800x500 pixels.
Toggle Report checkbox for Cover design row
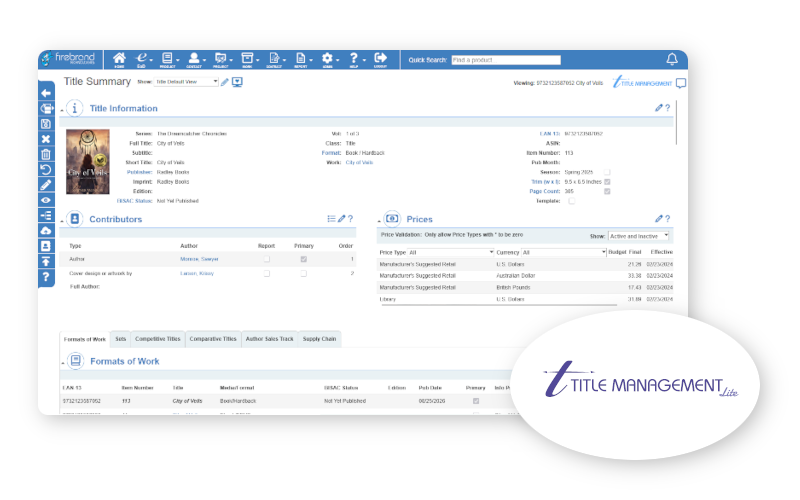pos(267,273)
